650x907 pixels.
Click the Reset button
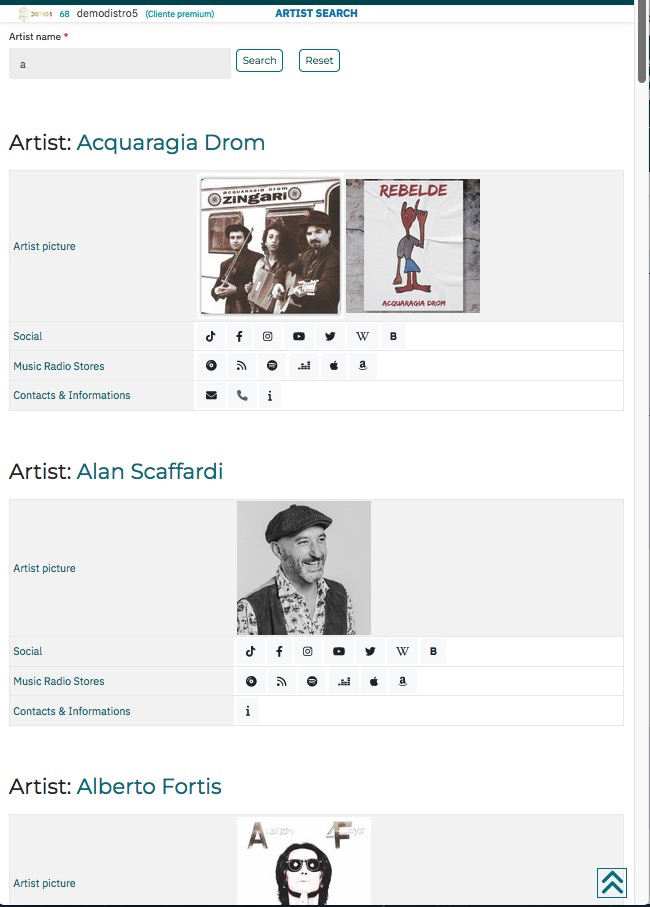(x=319, y=60)
